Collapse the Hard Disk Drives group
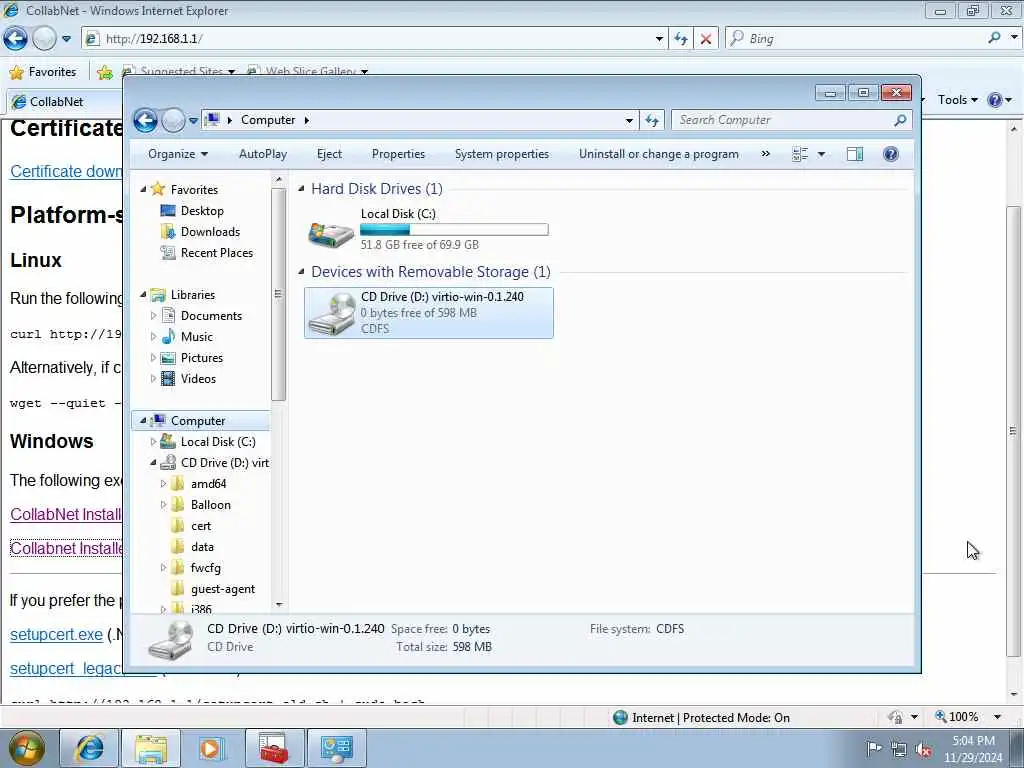Viewport: 1024px width, 768px height. (301, 189)
